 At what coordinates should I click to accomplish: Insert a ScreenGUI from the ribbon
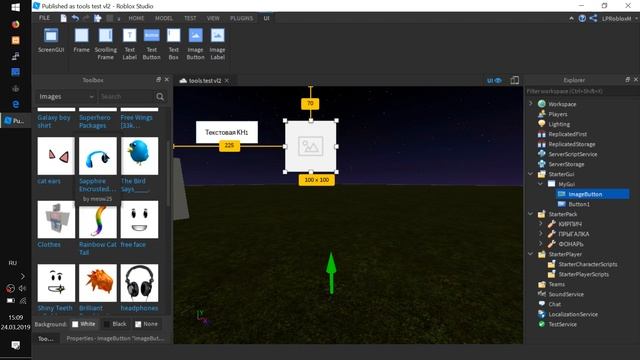[x=51, y=41]
